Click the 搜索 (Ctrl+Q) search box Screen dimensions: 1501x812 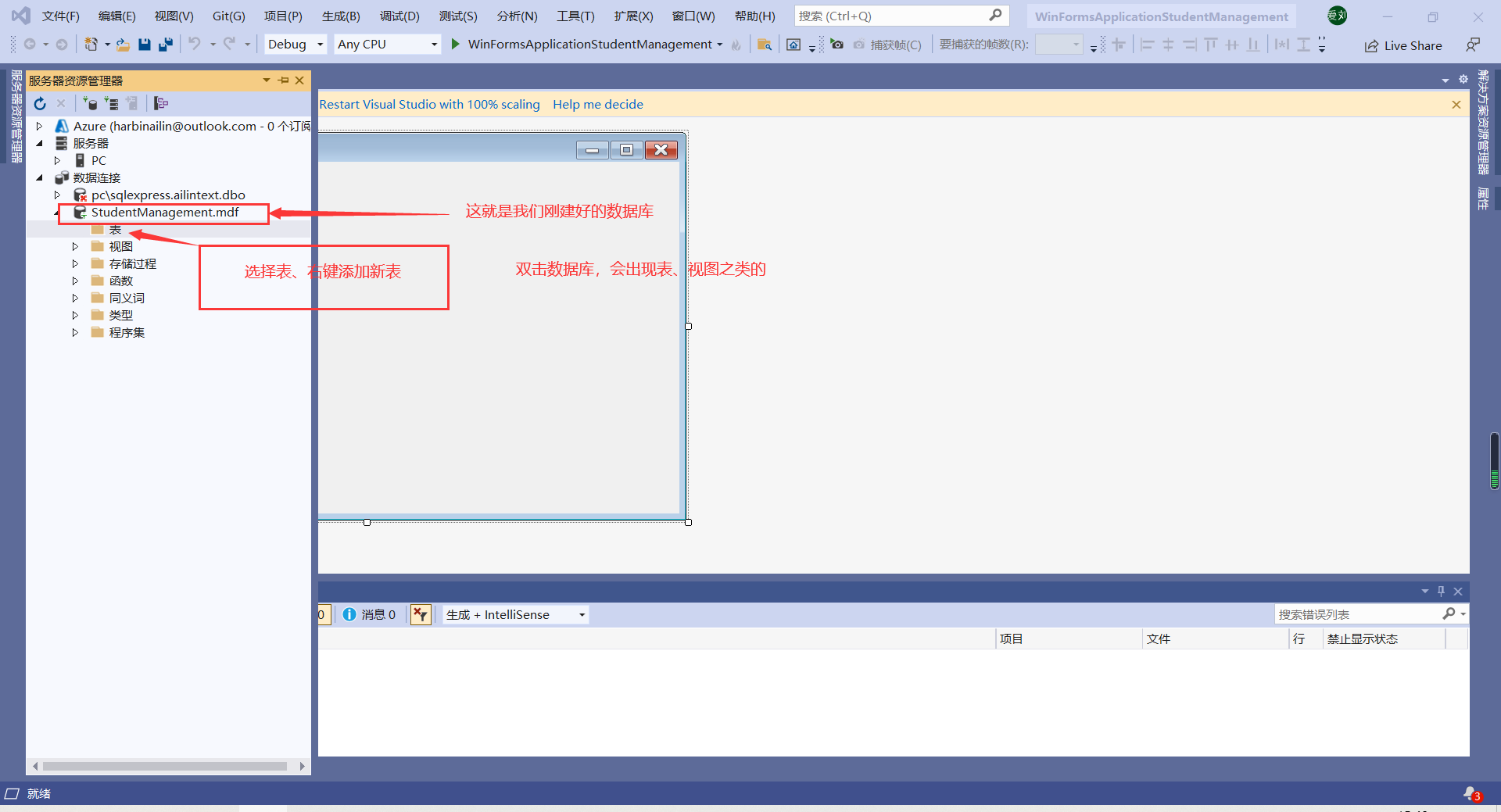899,15
